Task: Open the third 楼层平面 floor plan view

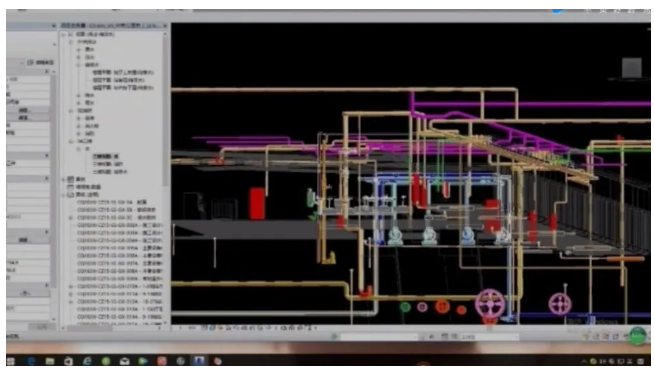Action: point(123,88)
